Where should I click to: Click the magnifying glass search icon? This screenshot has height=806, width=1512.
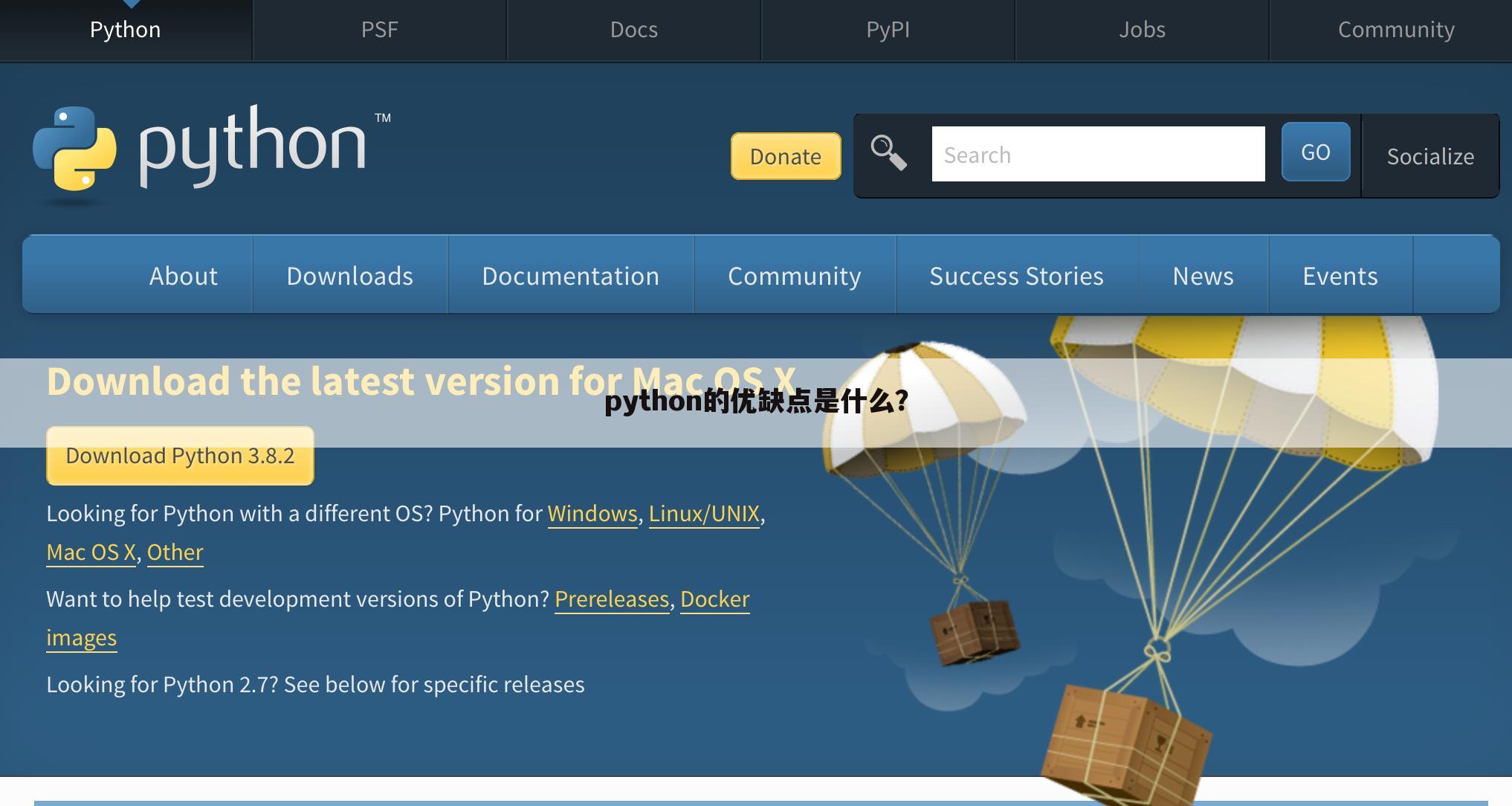[x=888, y=152]
